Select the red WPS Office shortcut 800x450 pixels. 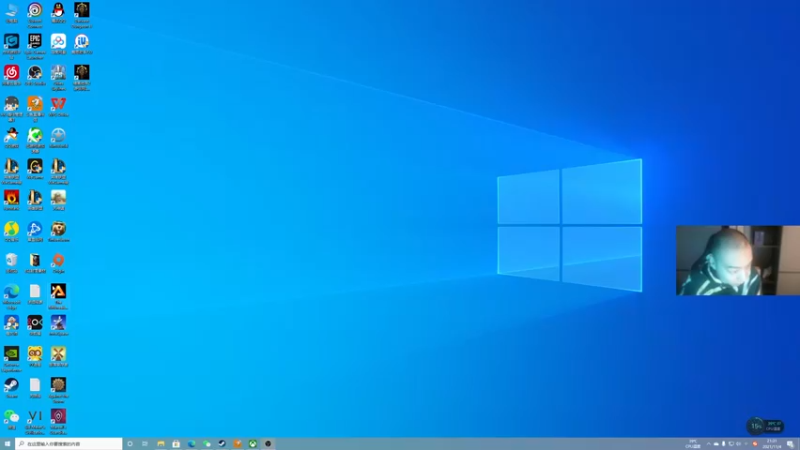pyautogui.click(x=58, y=104)
